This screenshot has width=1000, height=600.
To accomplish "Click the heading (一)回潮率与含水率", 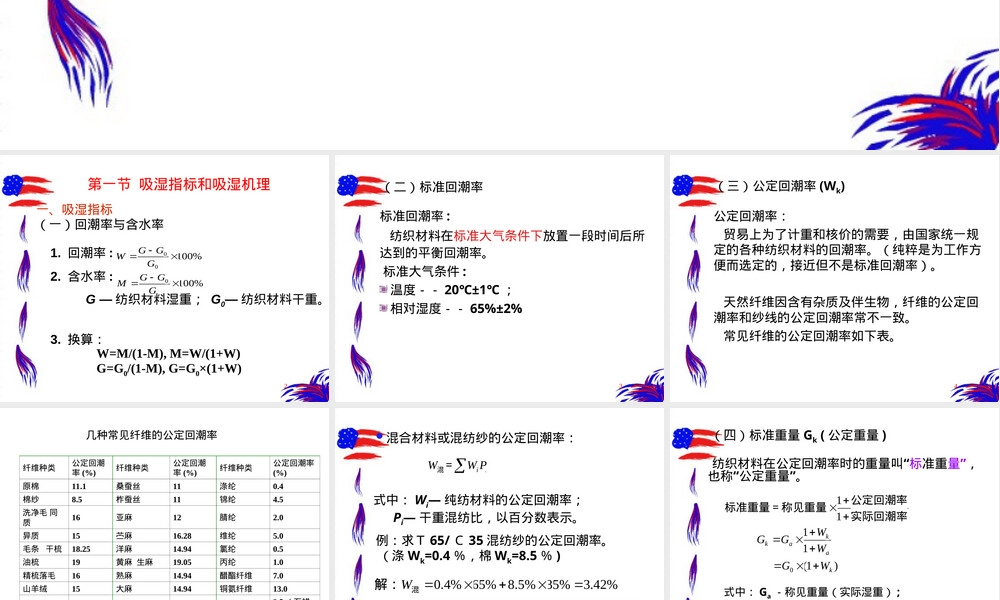I will tap(101, 224).
